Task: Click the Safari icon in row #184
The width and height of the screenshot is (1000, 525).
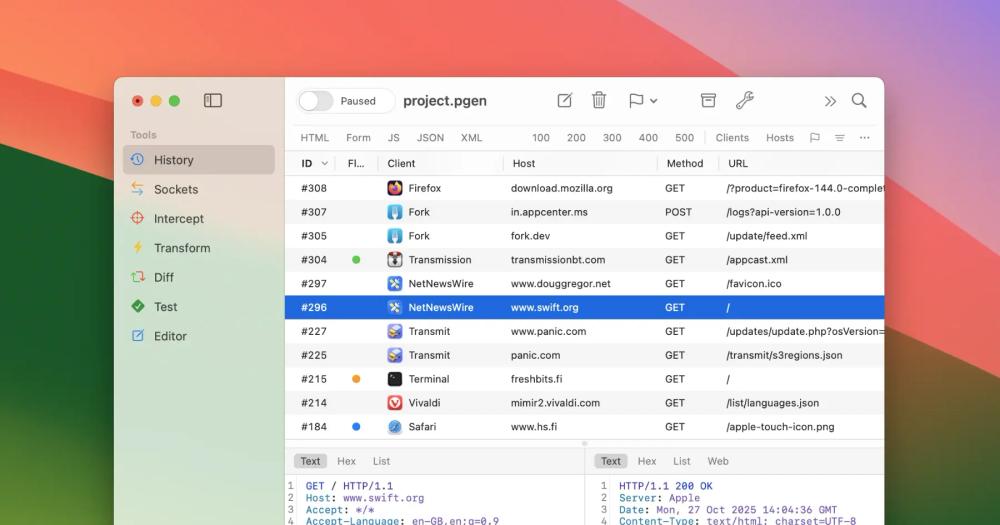Action: [x=395, y=427]
